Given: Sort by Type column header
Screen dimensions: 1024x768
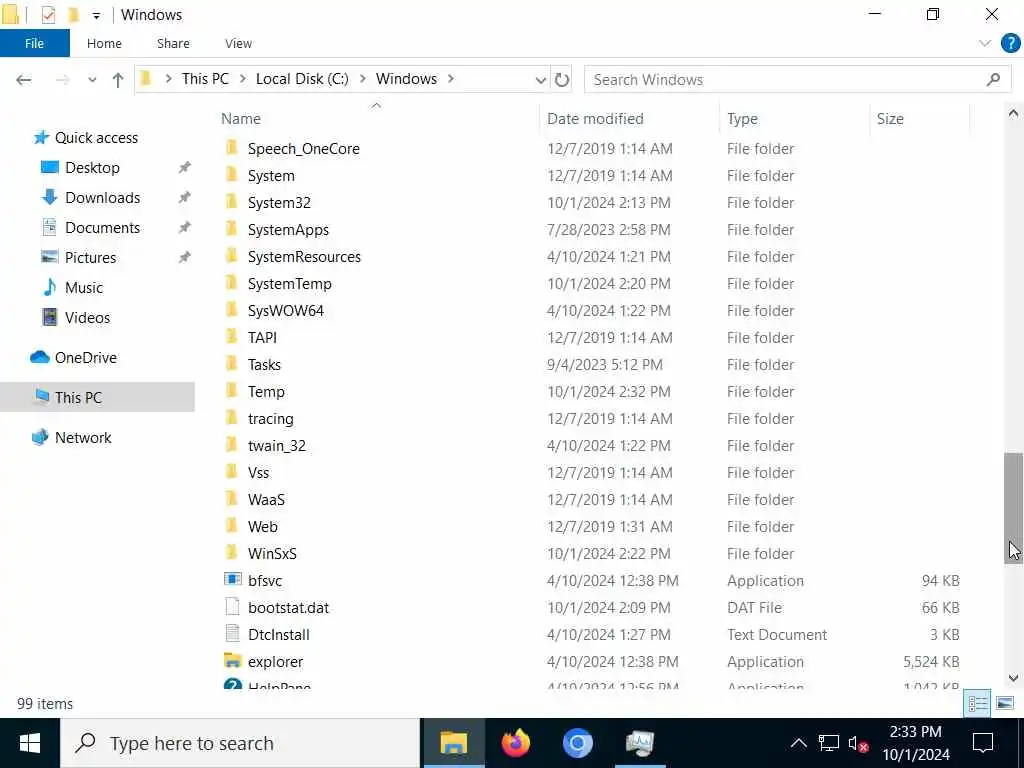Looking at the screenshot, I should tap(742, 119).
